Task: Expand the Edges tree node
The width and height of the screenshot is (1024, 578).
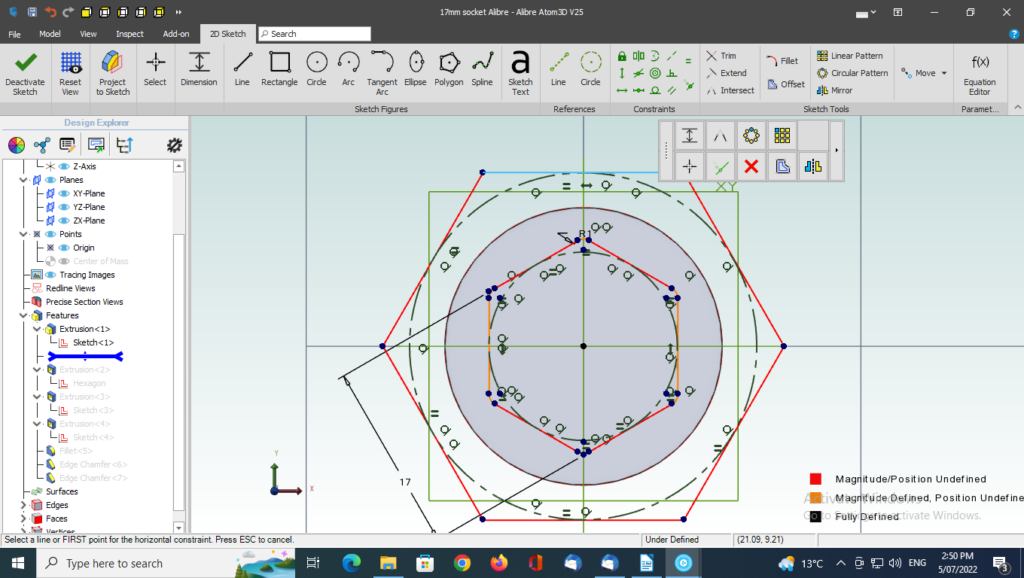Action: tap(24, 505)
